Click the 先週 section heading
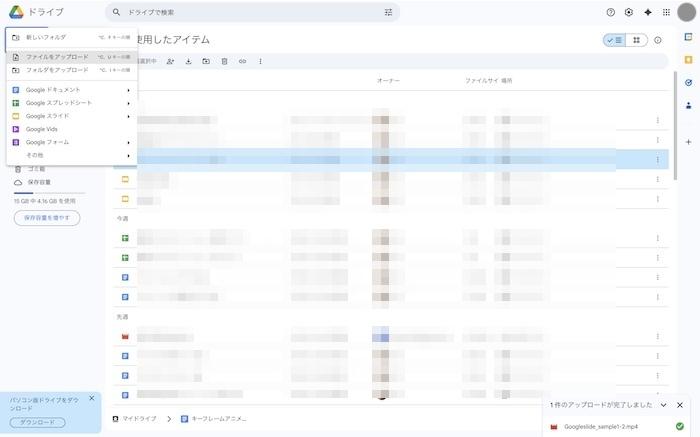Viewport: 700px width, 437px height. coord(122,317)
